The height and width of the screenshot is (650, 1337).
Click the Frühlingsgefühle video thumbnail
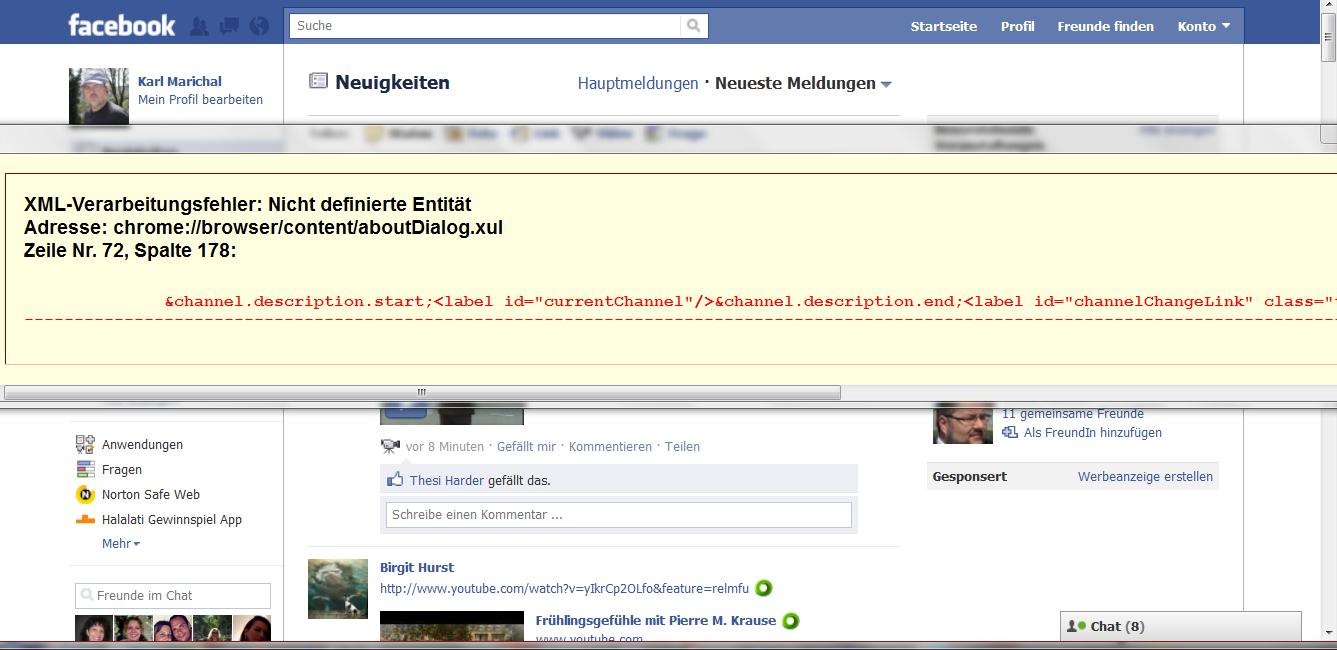[452, 626]
